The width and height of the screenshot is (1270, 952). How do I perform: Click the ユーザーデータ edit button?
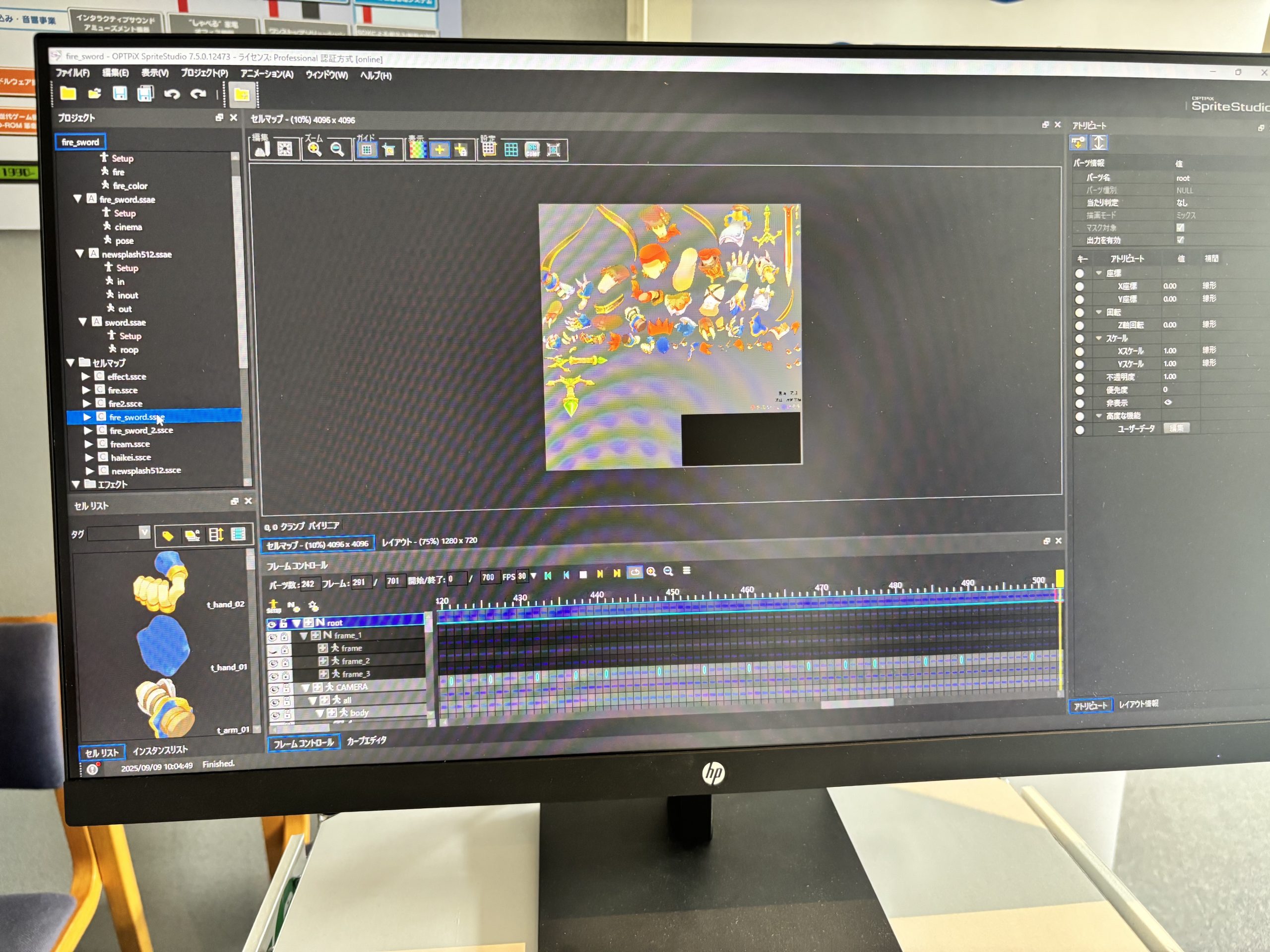1176,428
